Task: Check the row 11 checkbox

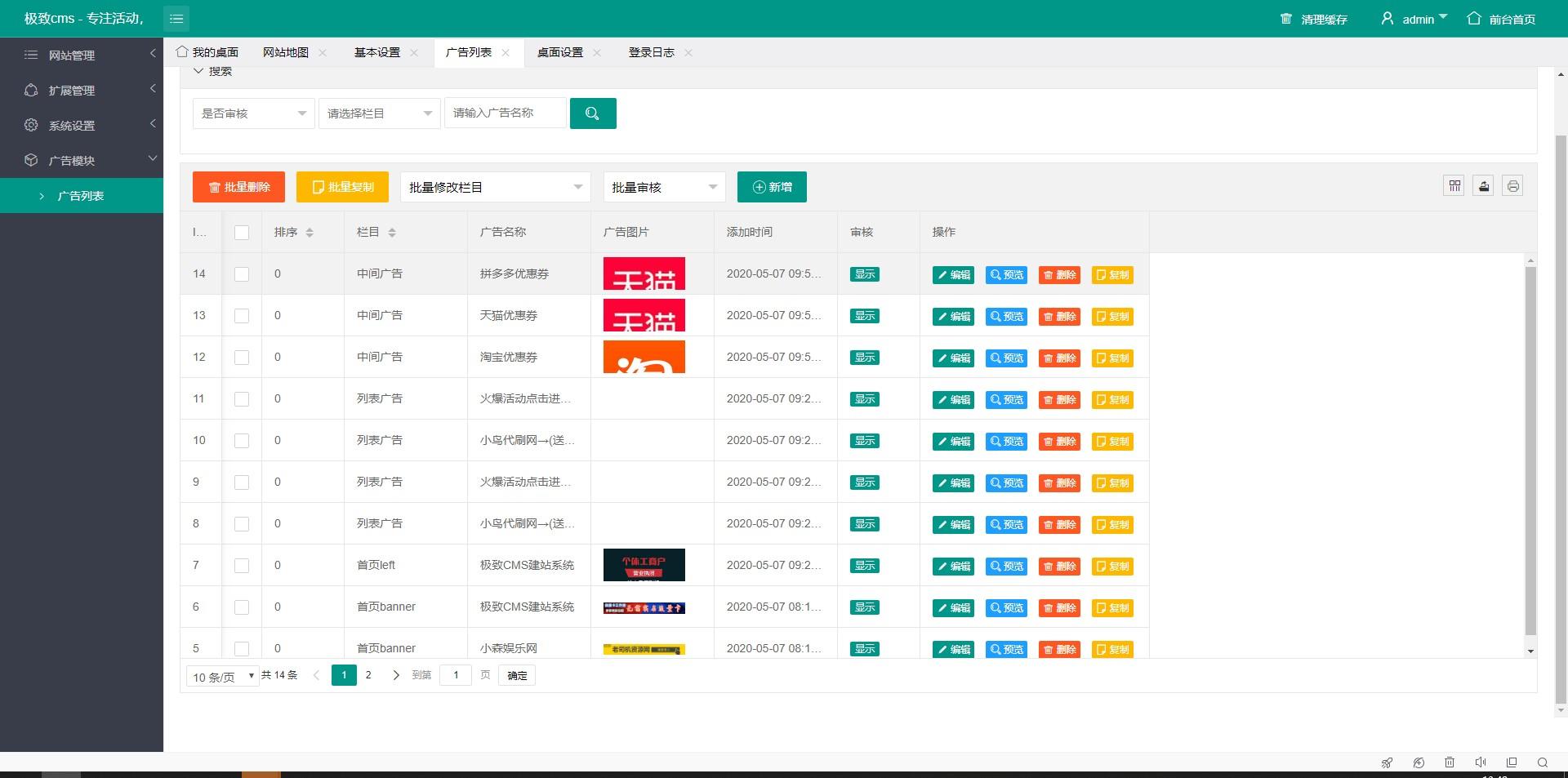Action: (242, 399)
